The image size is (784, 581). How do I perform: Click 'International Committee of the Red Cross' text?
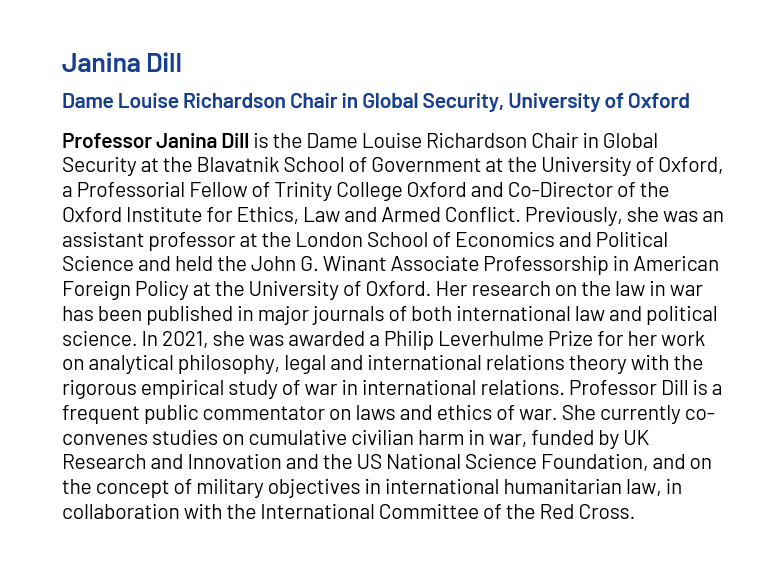pos(444,512)
